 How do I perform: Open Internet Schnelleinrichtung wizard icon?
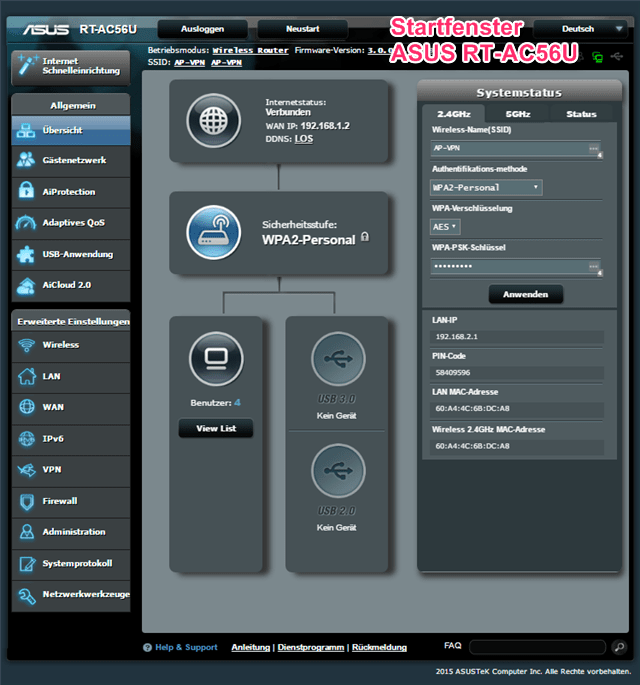27,66
